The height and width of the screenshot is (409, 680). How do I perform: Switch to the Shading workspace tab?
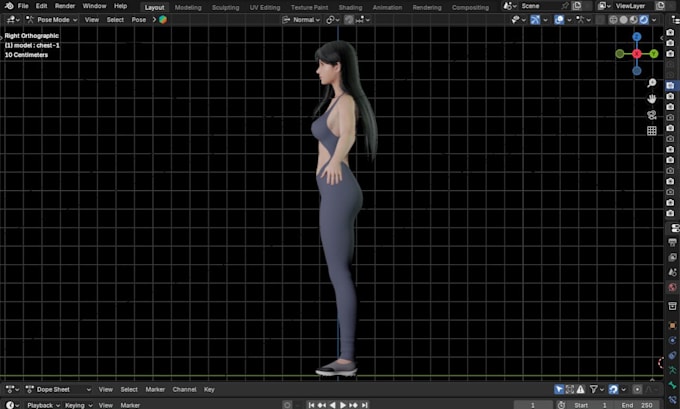pyautogui.click(x=350, y=7)
